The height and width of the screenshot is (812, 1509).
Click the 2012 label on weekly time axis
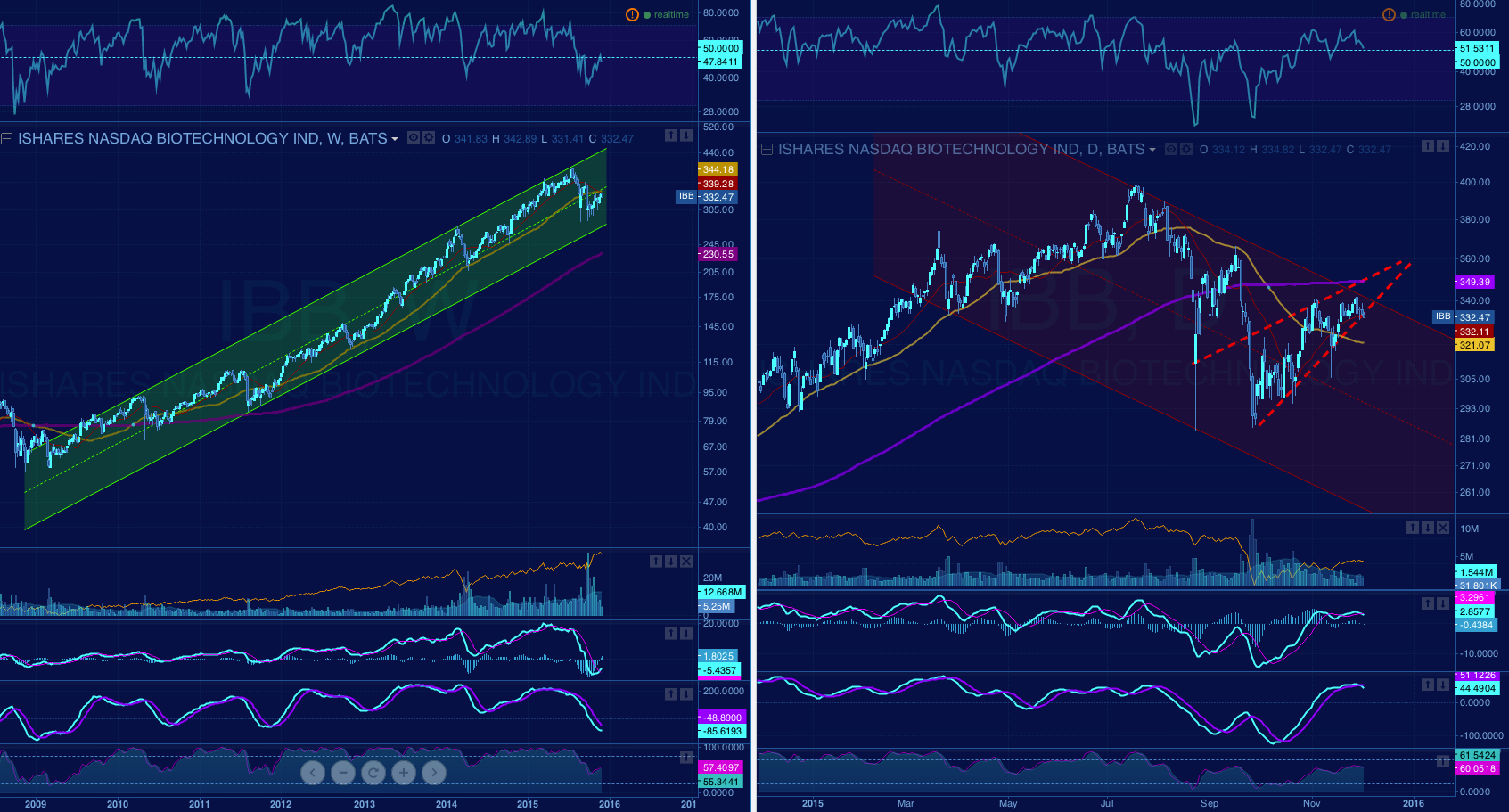(x=281, y=804)
